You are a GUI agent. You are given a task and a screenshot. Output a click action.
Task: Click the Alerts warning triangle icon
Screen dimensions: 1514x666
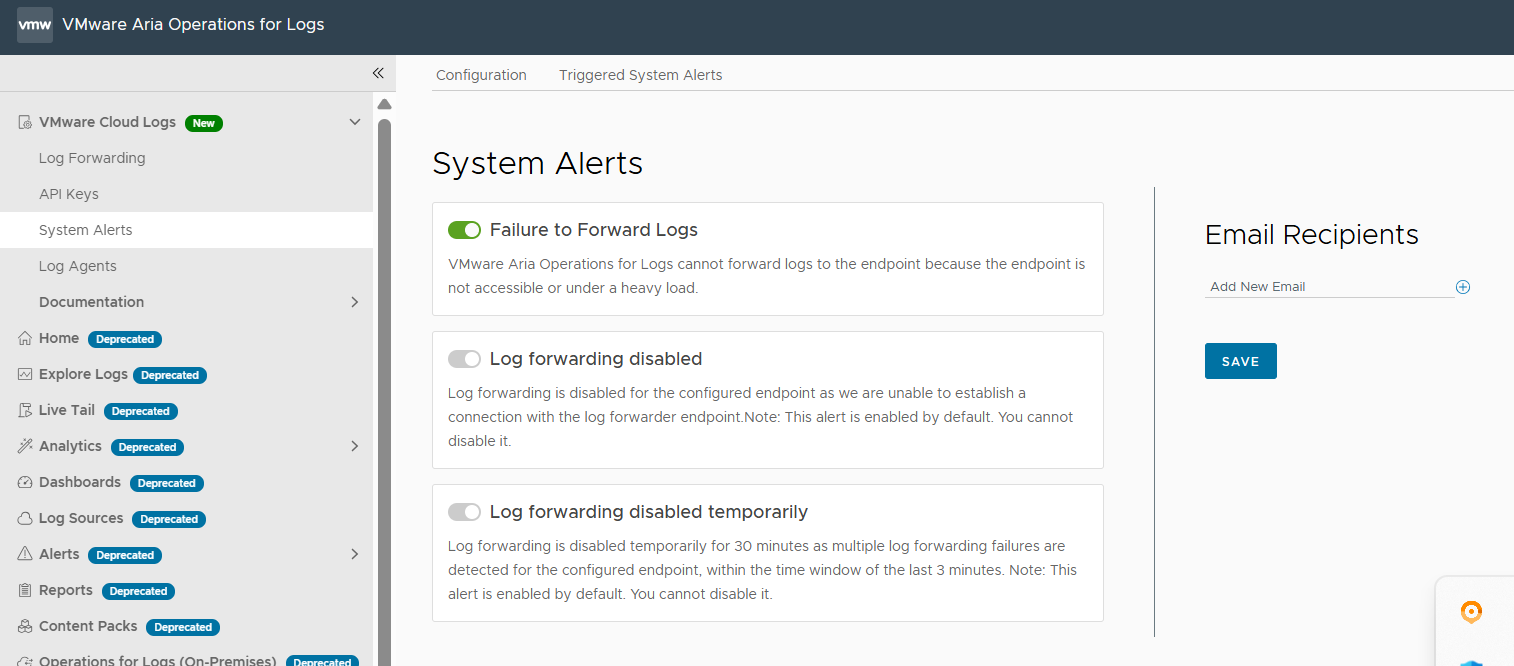tap(26, 555)
